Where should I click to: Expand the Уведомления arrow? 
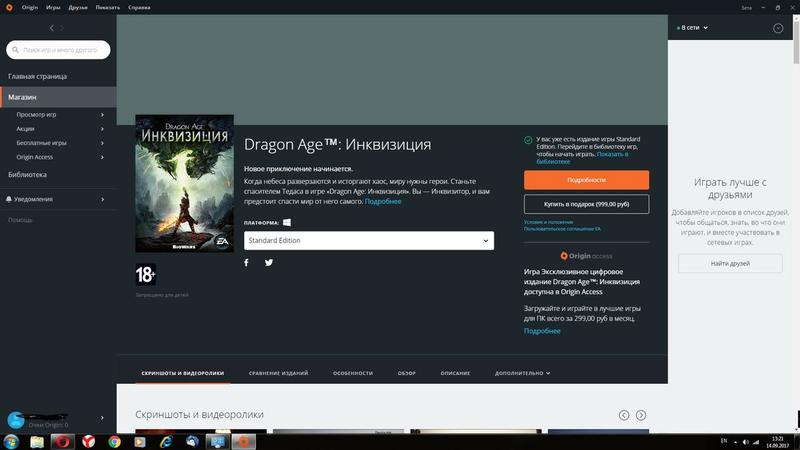[103, 199]
